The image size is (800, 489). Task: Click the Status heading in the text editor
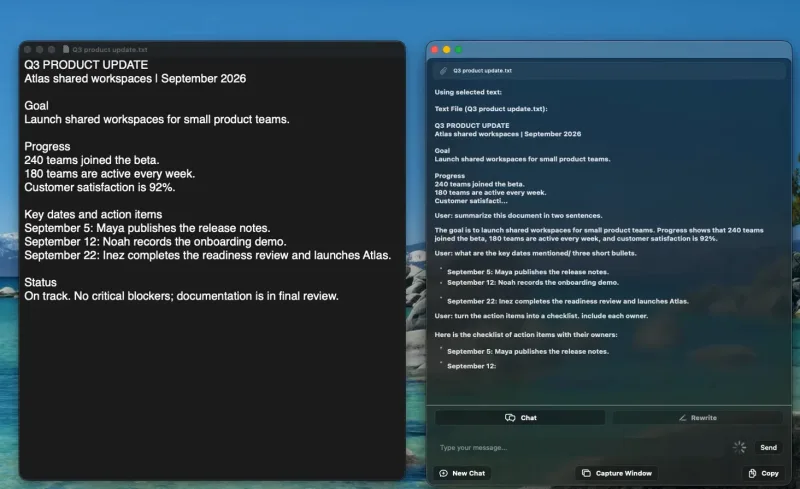point(40,282)
